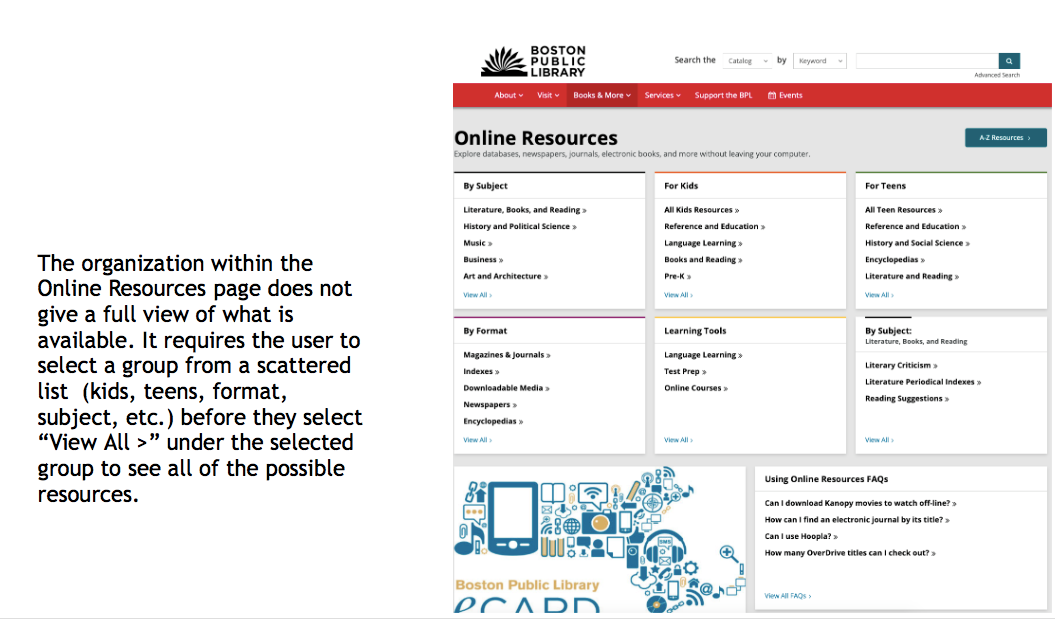Click the Boston Public Library logo
Viewport: 1055px width, 619px height.
tap(534, 61)
